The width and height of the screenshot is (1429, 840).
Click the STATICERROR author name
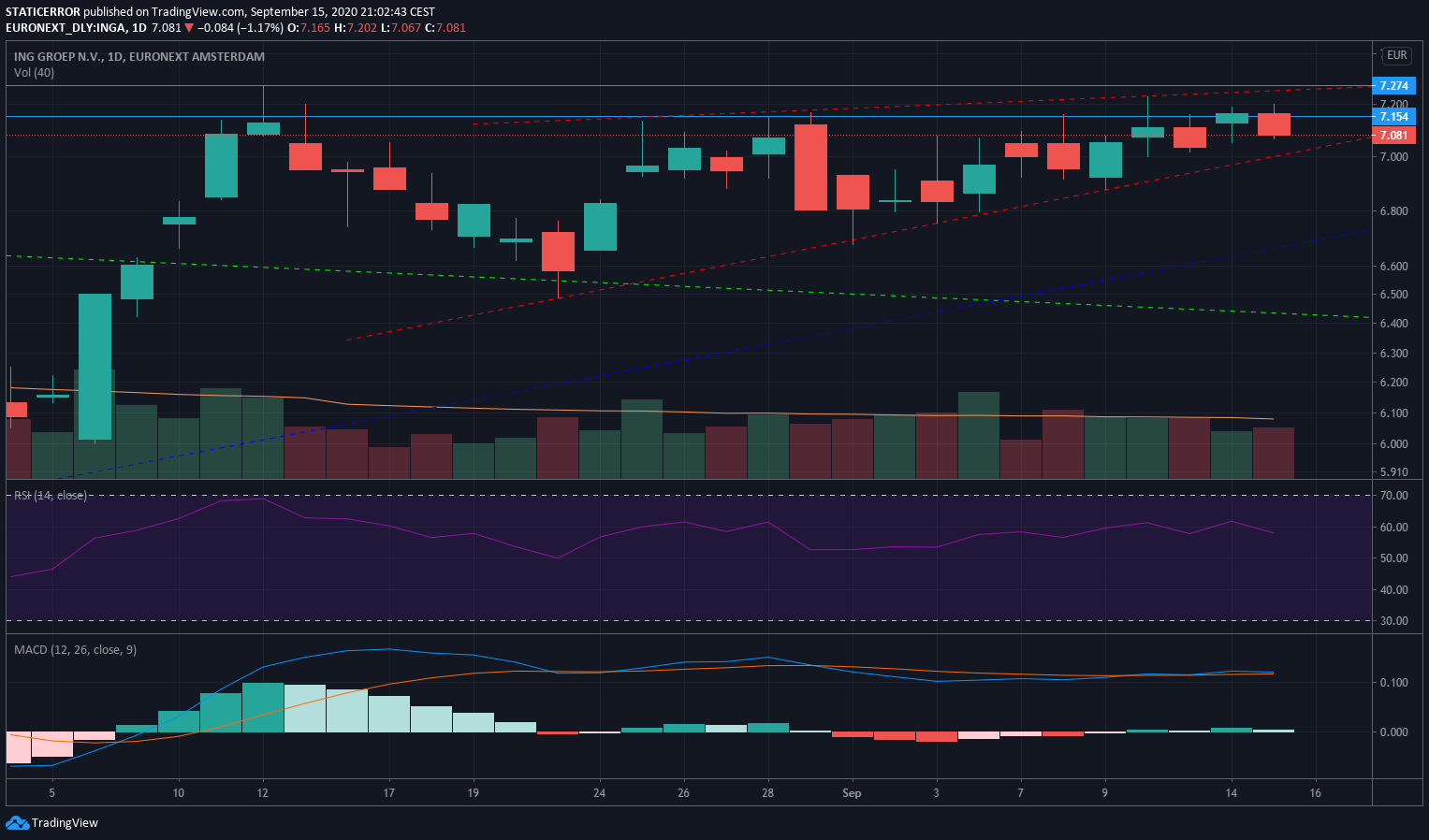pos(42,12)
